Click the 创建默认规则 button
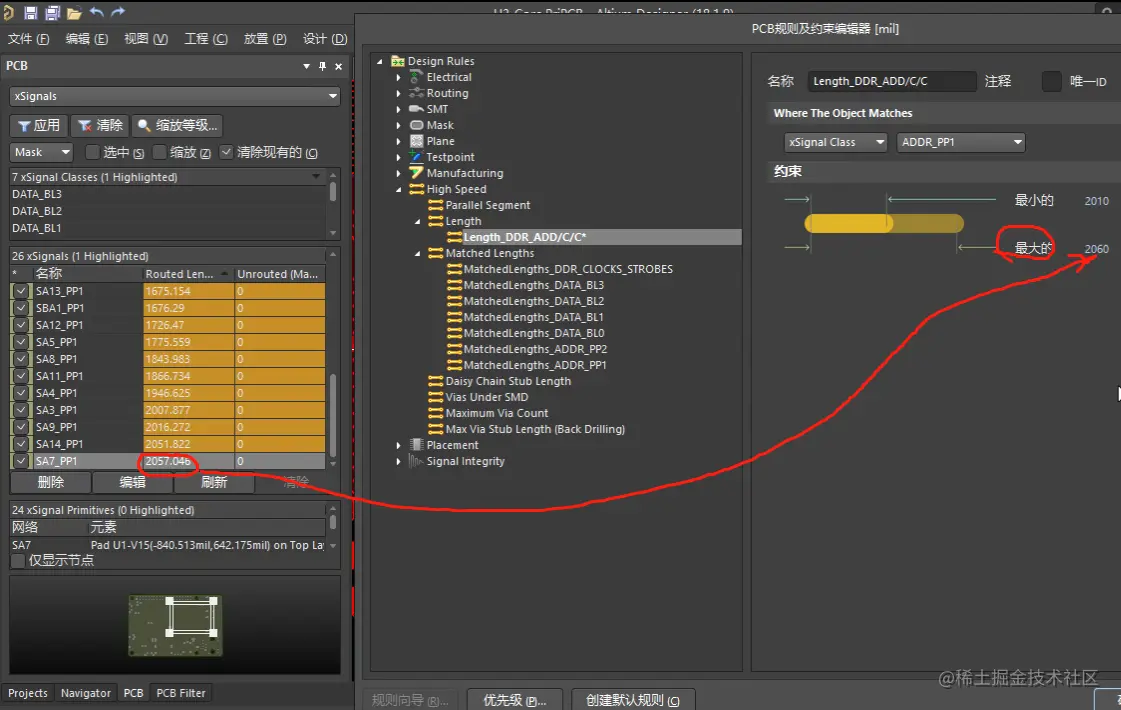 pyautogui.click(x=632, y=700)
